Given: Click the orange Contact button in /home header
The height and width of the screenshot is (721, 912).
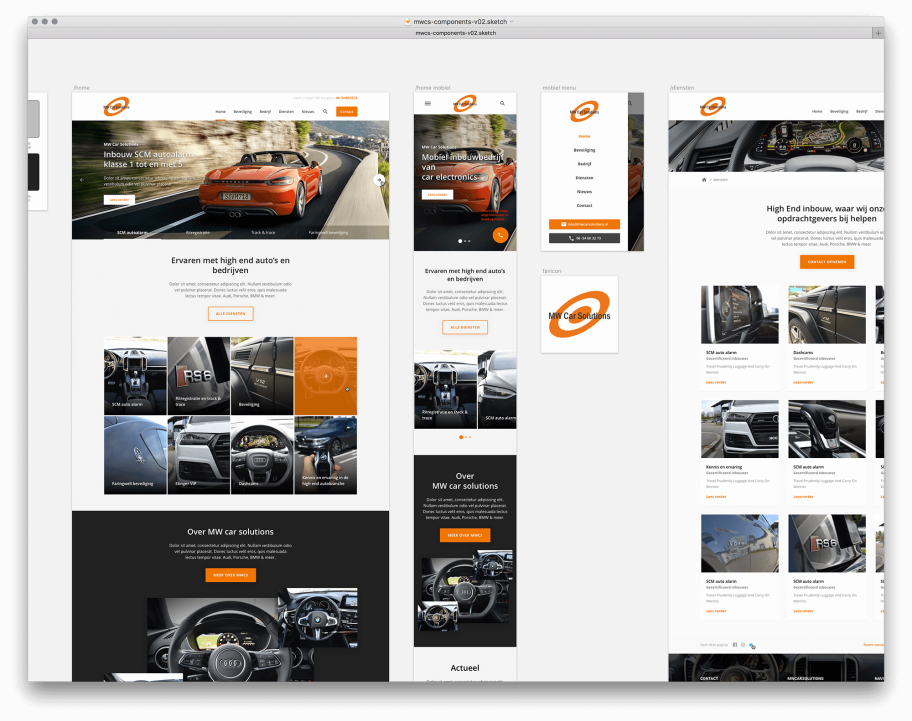Looking at the screenshot, I should 347,112.
